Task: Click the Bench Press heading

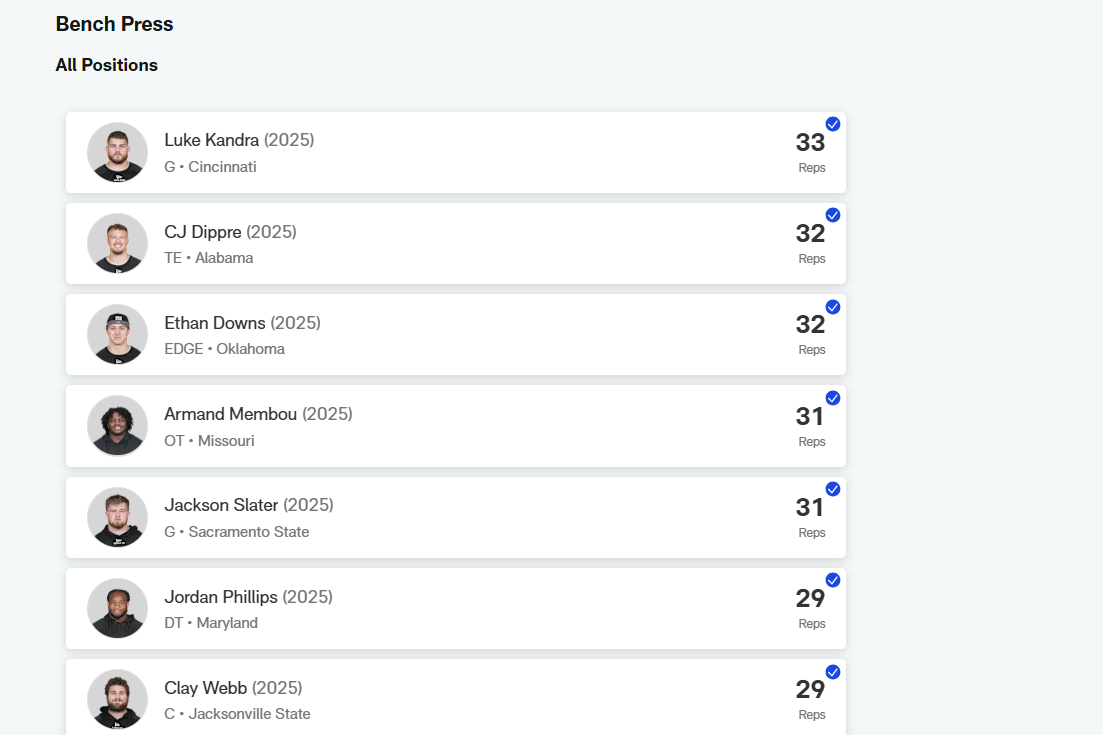Action: [114, 24]
